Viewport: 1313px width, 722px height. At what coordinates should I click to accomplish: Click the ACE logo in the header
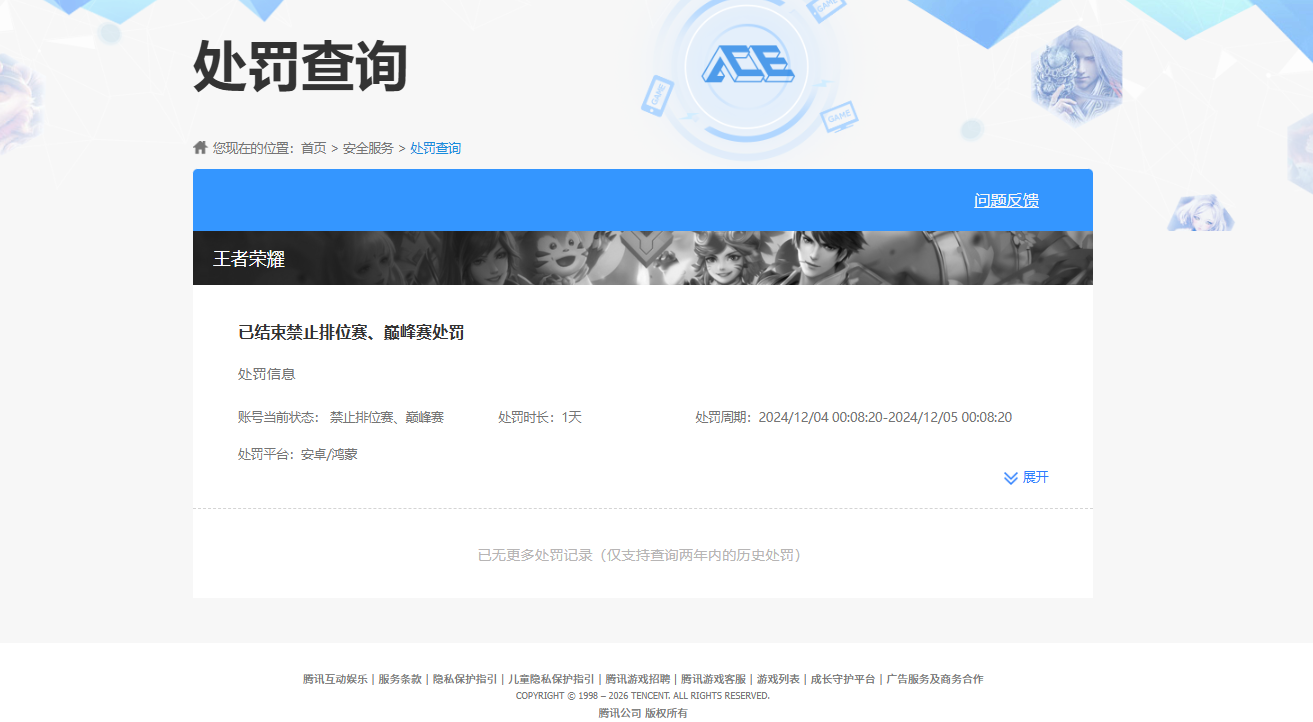click(x=747, y=66)
